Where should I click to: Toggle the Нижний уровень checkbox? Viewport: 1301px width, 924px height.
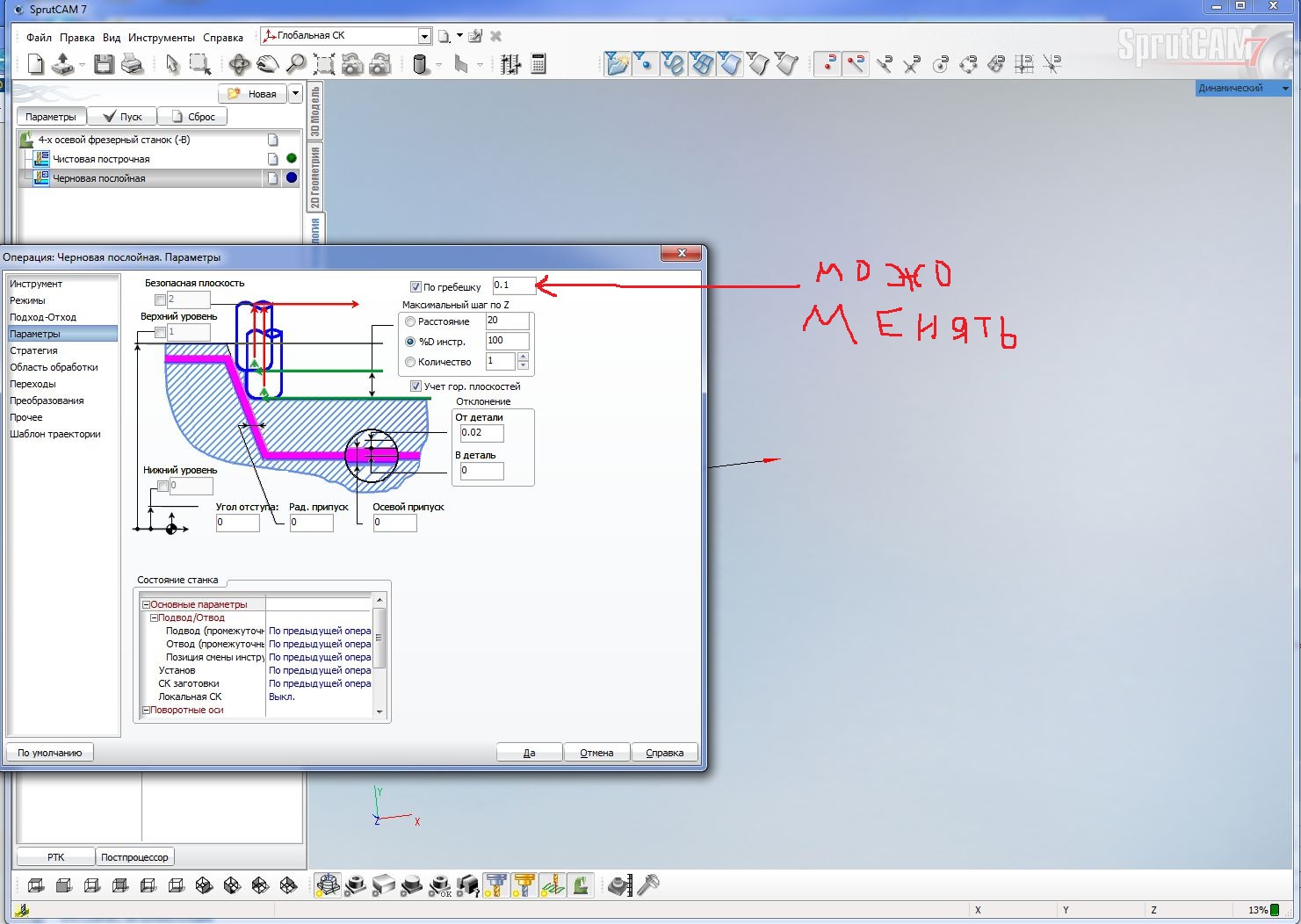[163, 486]
